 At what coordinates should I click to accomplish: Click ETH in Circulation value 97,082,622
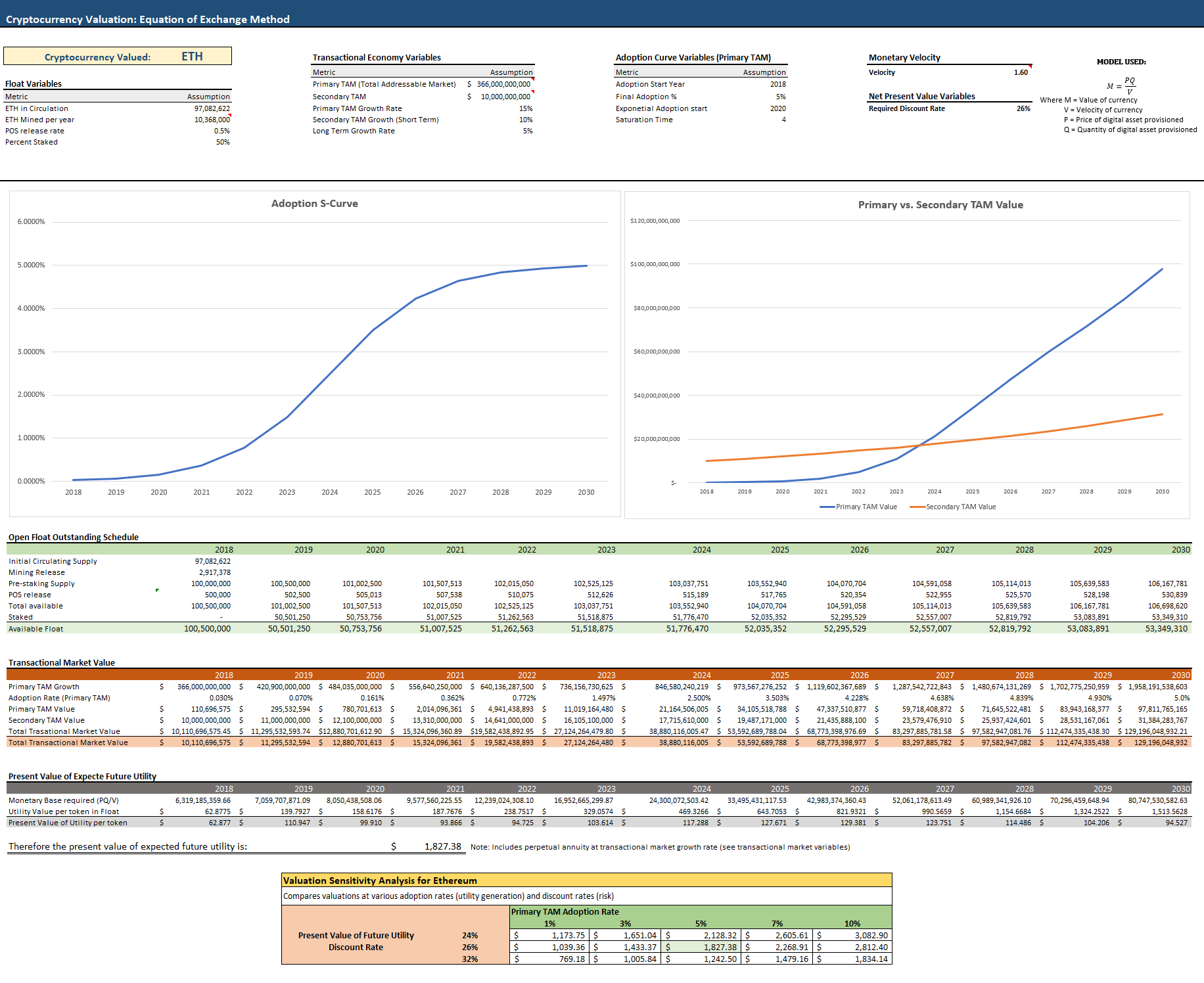point(212,108)
